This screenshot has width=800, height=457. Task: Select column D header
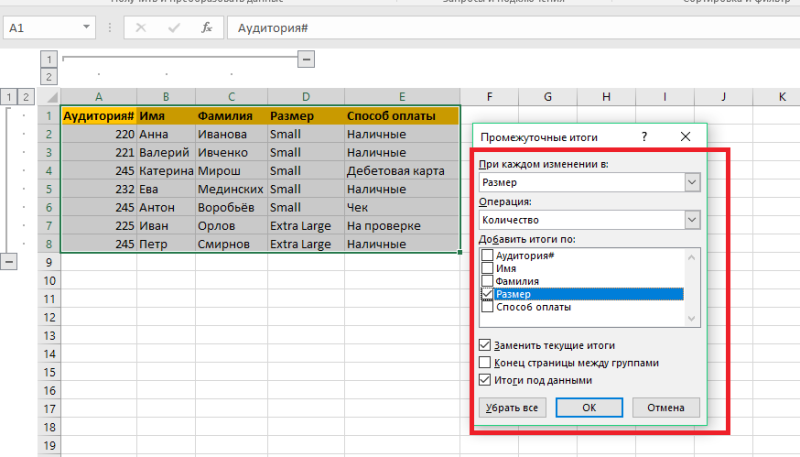306,96
